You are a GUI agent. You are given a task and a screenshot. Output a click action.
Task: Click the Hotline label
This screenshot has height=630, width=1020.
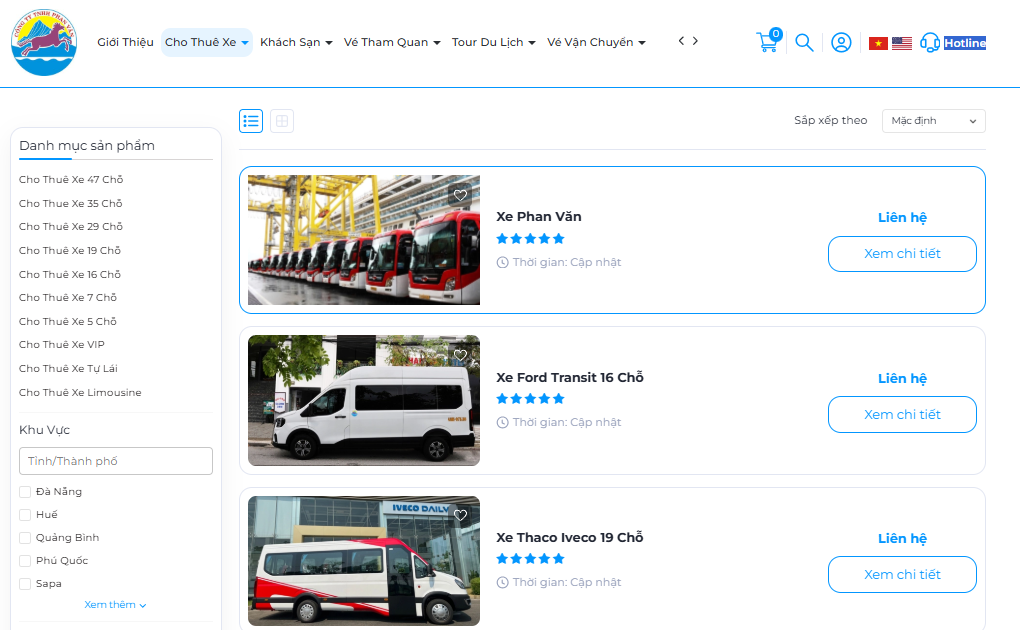(x=965, y=43)
